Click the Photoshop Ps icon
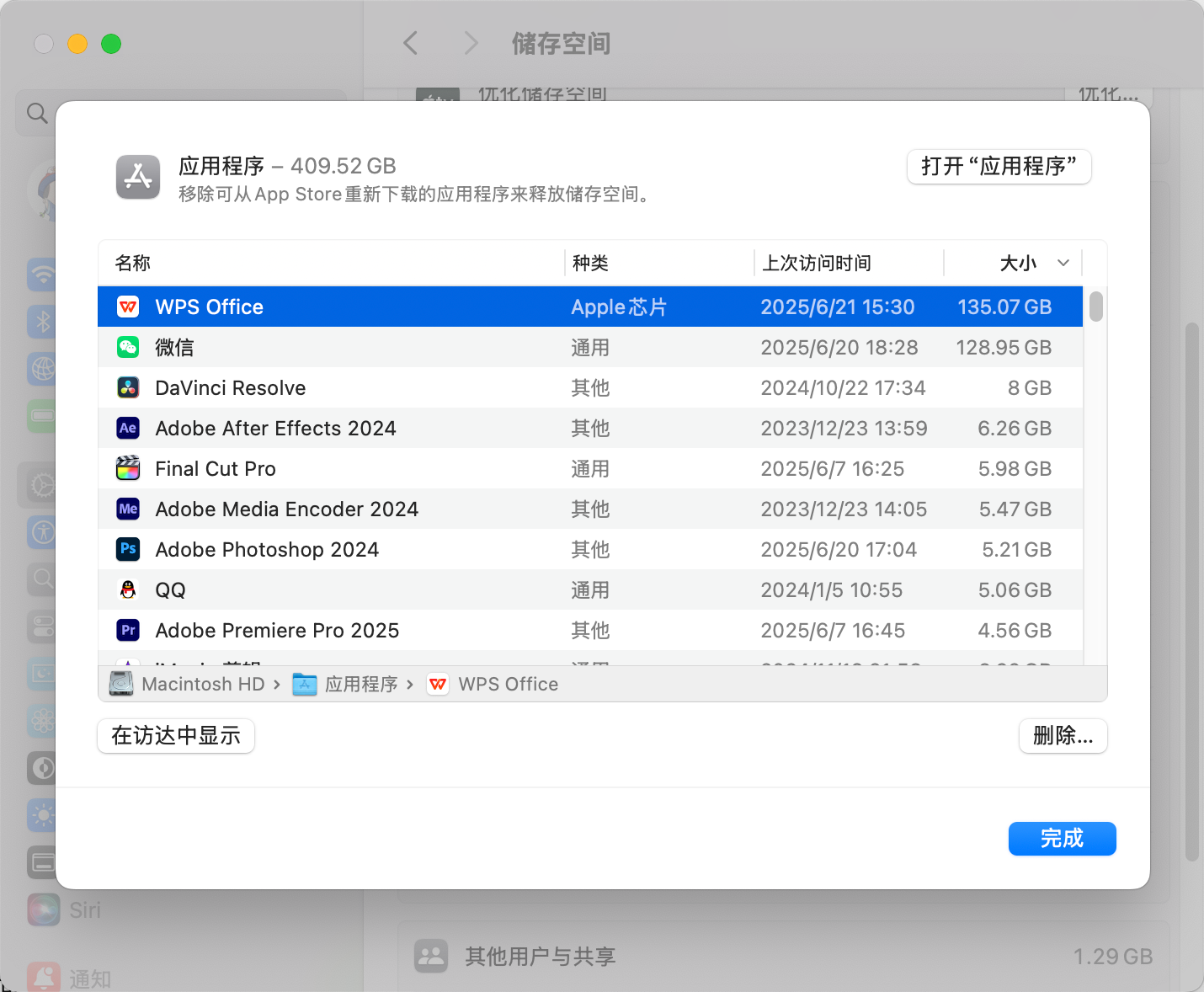 [128, 549]
